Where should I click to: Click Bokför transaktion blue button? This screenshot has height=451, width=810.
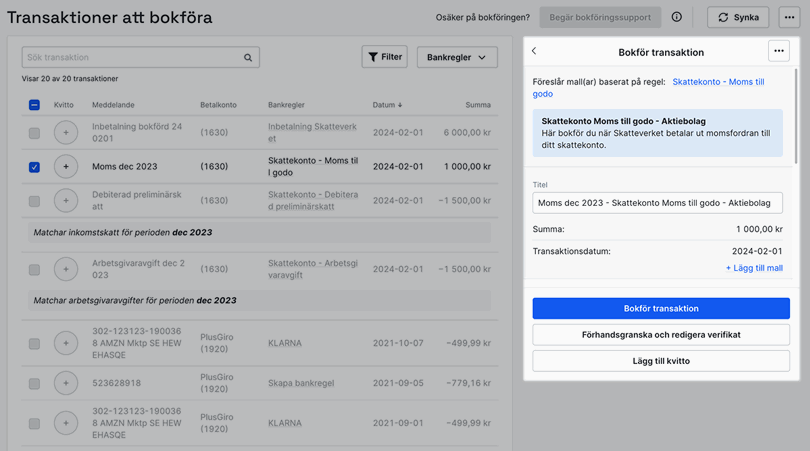coord(660,308)
